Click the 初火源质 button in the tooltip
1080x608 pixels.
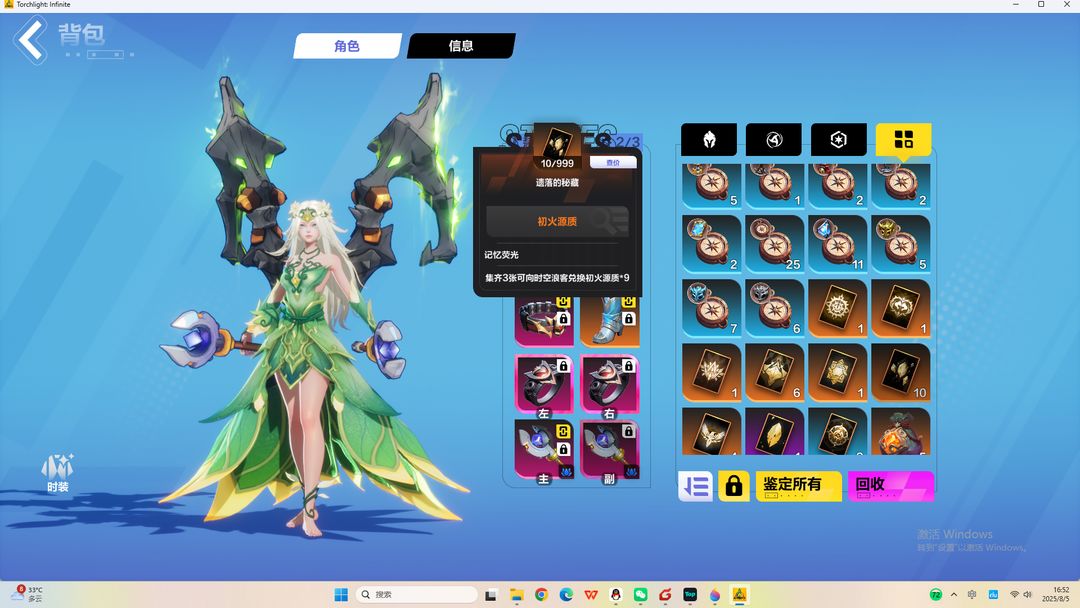(x=557, y=222)
